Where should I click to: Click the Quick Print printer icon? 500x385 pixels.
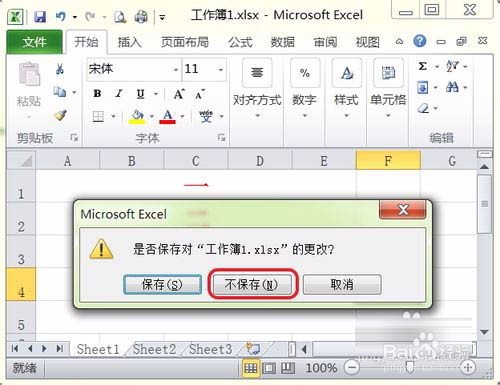coord(141,17)
